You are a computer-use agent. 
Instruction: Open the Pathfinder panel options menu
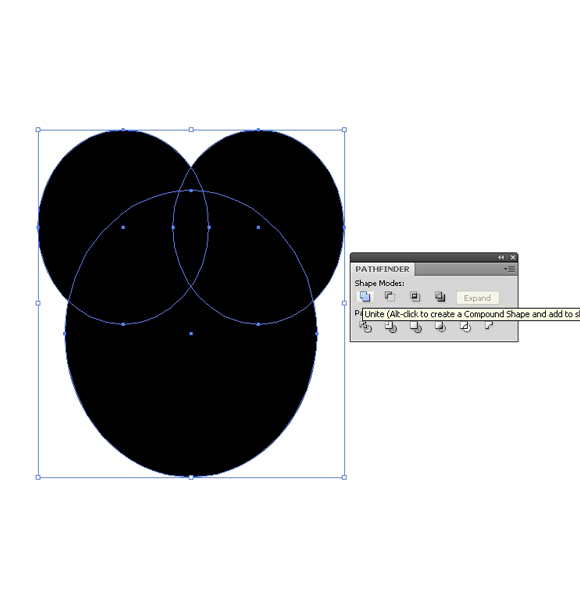click(x=510, y=269)
